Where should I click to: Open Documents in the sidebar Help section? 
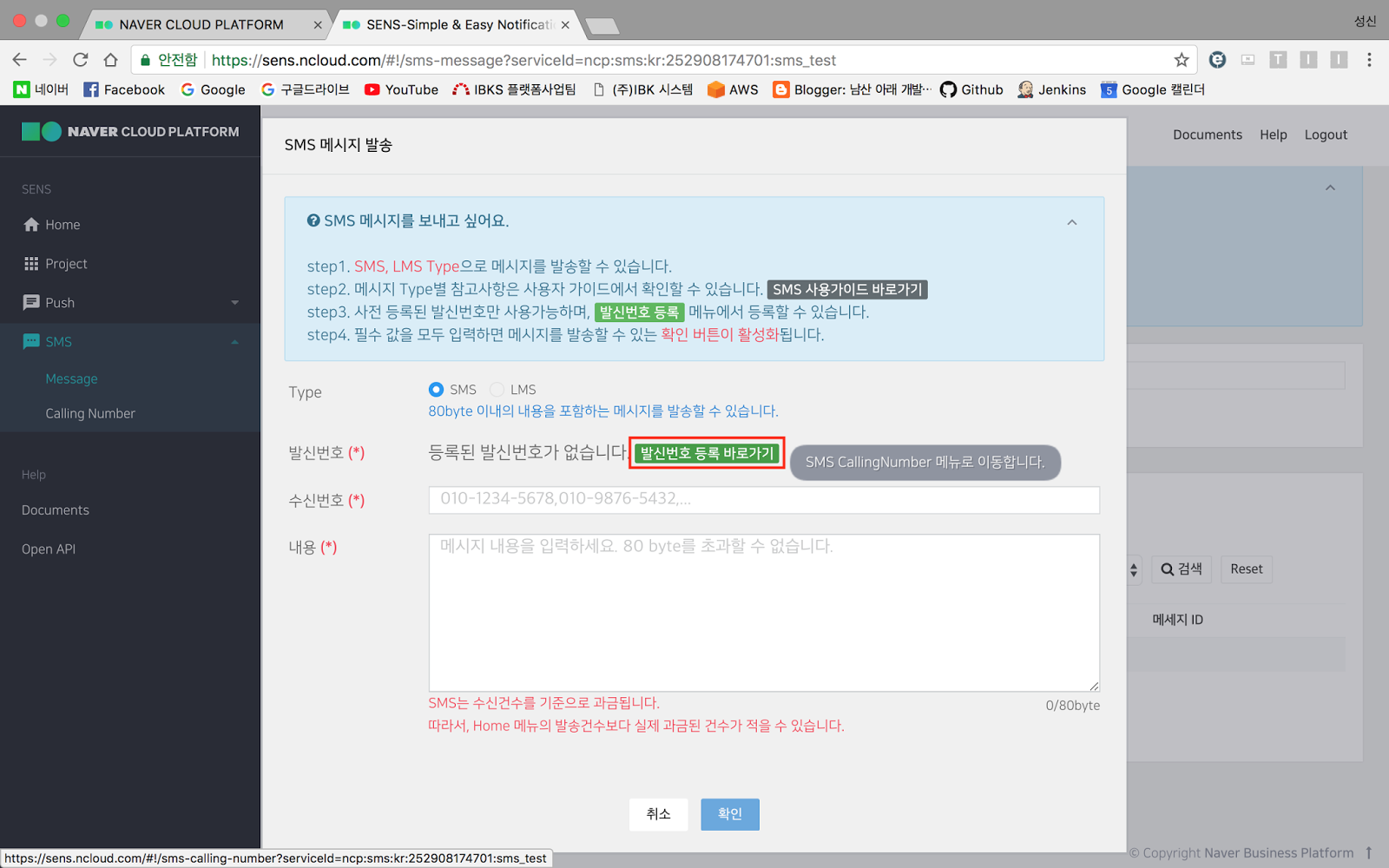pos(56,510)
